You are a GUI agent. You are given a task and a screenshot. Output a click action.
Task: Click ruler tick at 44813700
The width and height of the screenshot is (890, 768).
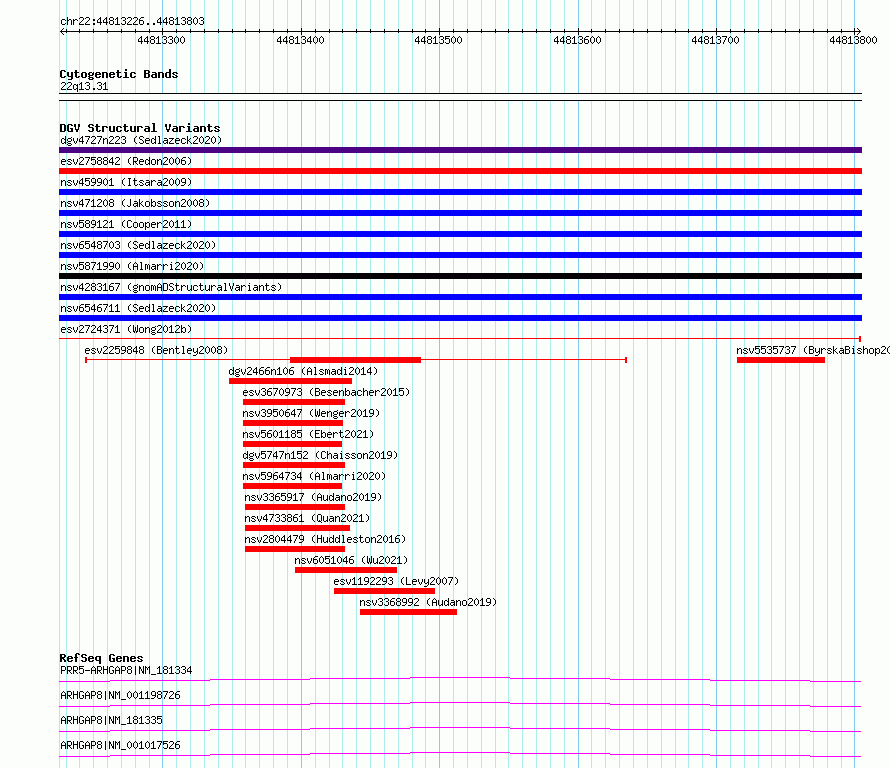click(x=716, y=40)
